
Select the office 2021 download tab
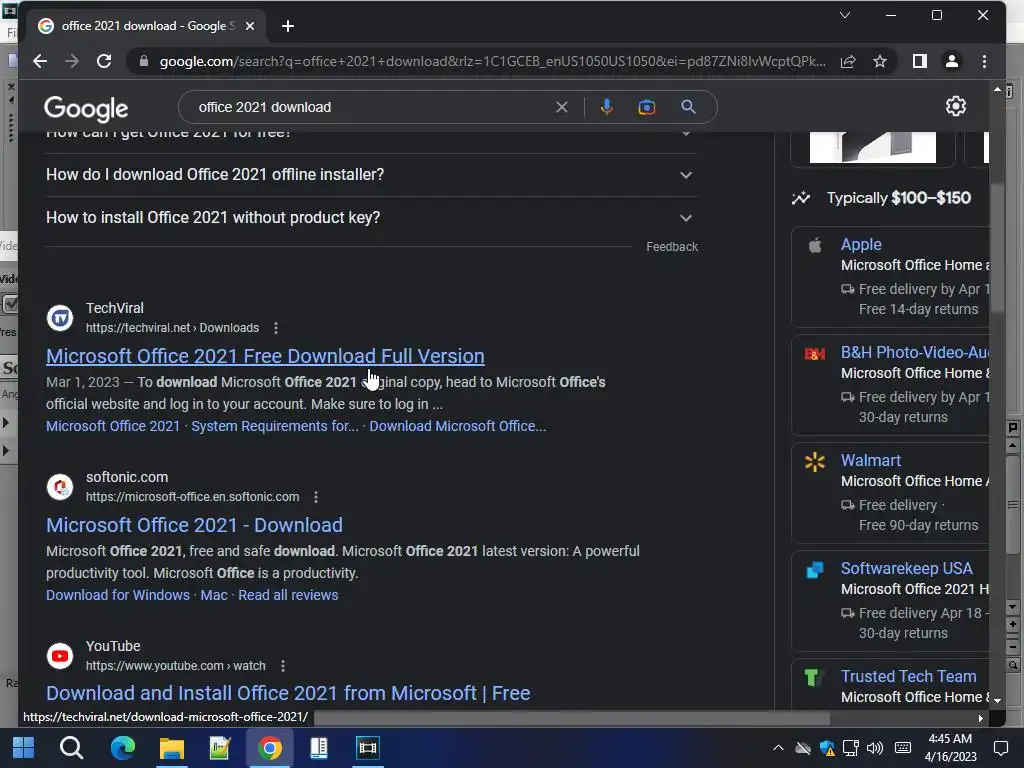[x=146, y=26]
